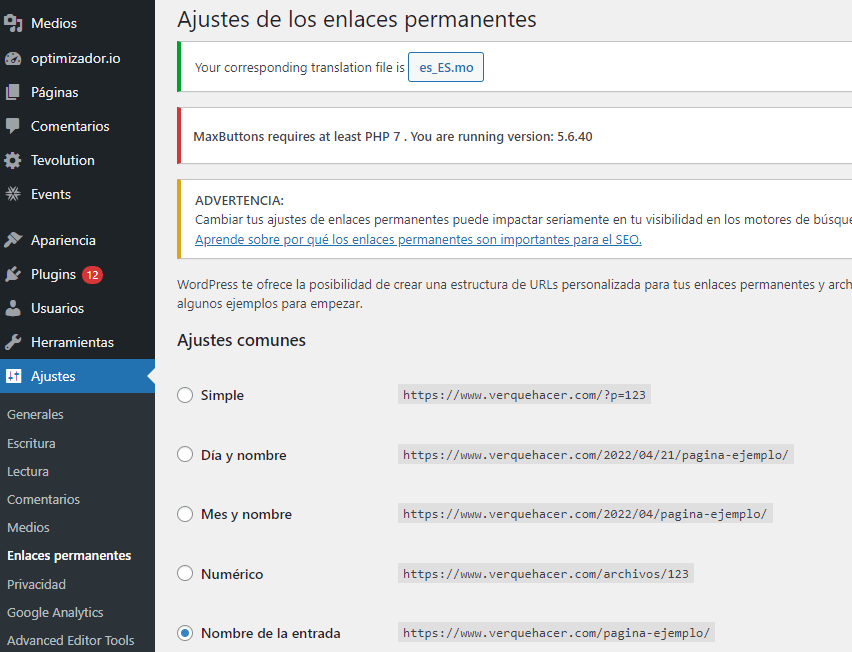Go to Privacidad settings submenu

click(x=36, y=585)
